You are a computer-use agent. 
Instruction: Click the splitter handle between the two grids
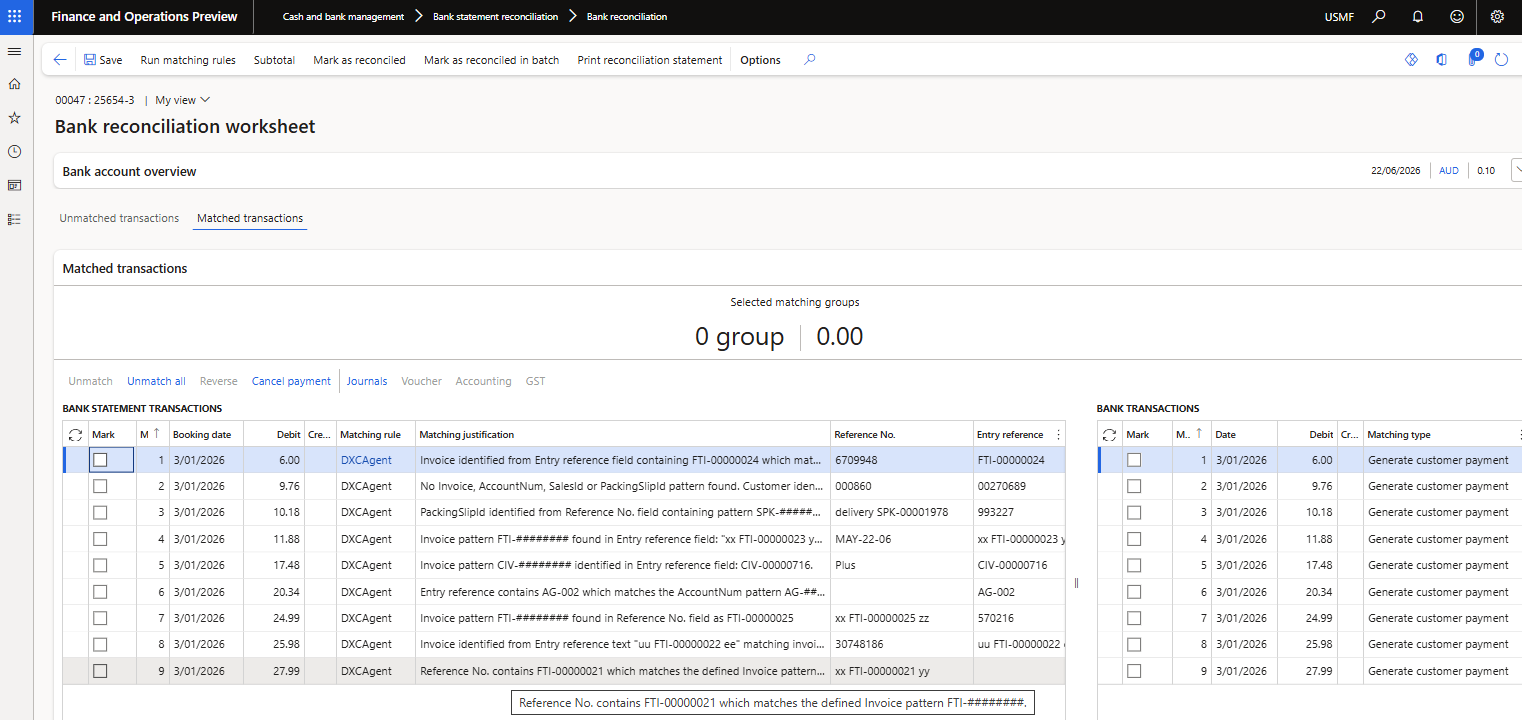(1076, 583)
